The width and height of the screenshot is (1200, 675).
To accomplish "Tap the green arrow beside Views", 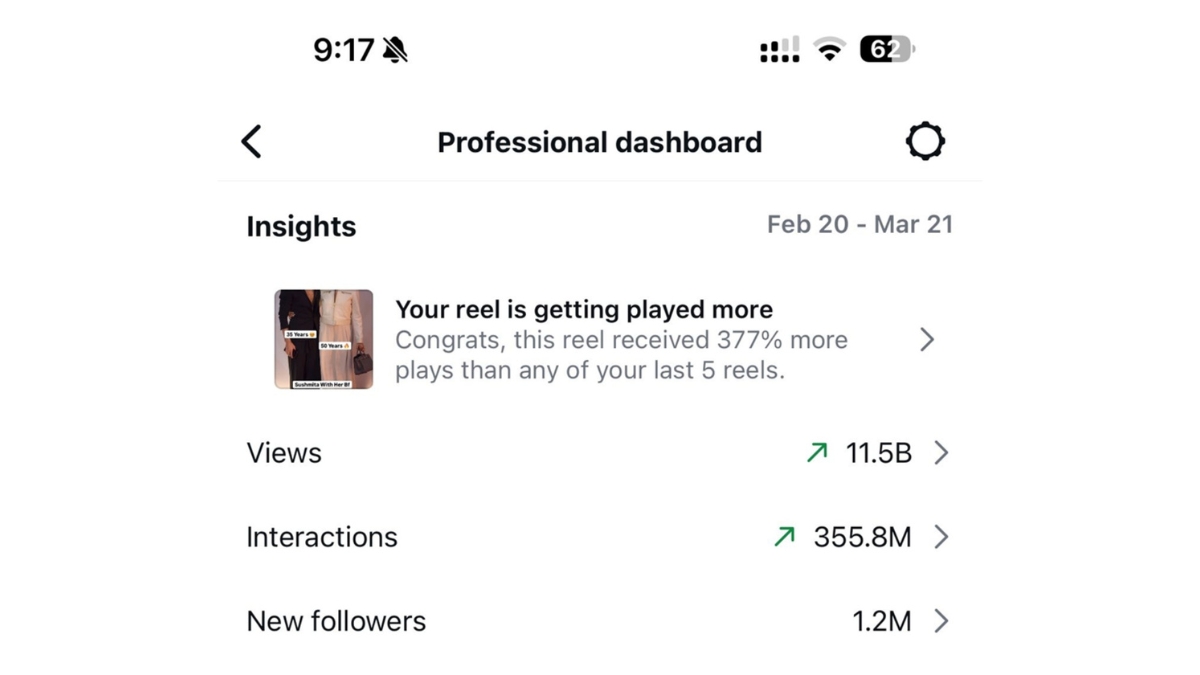I will point(817,453).
